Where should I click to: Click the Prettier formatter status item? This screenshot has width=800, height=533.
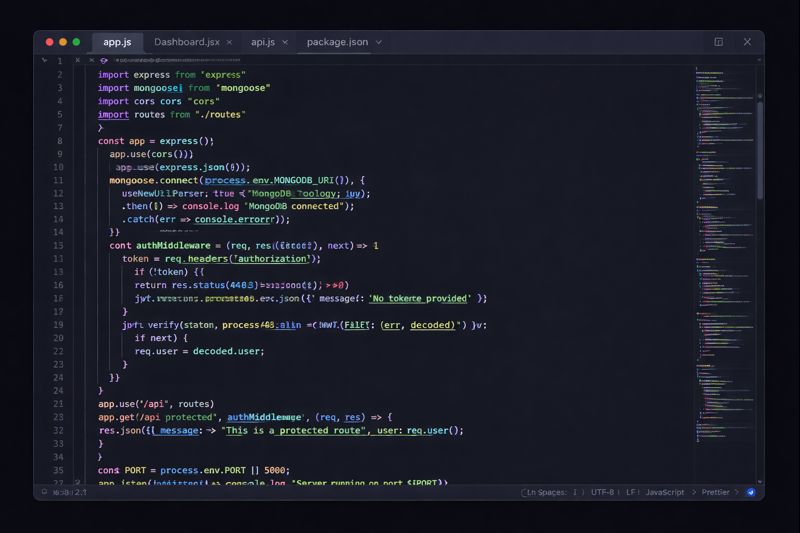[715, 492]
